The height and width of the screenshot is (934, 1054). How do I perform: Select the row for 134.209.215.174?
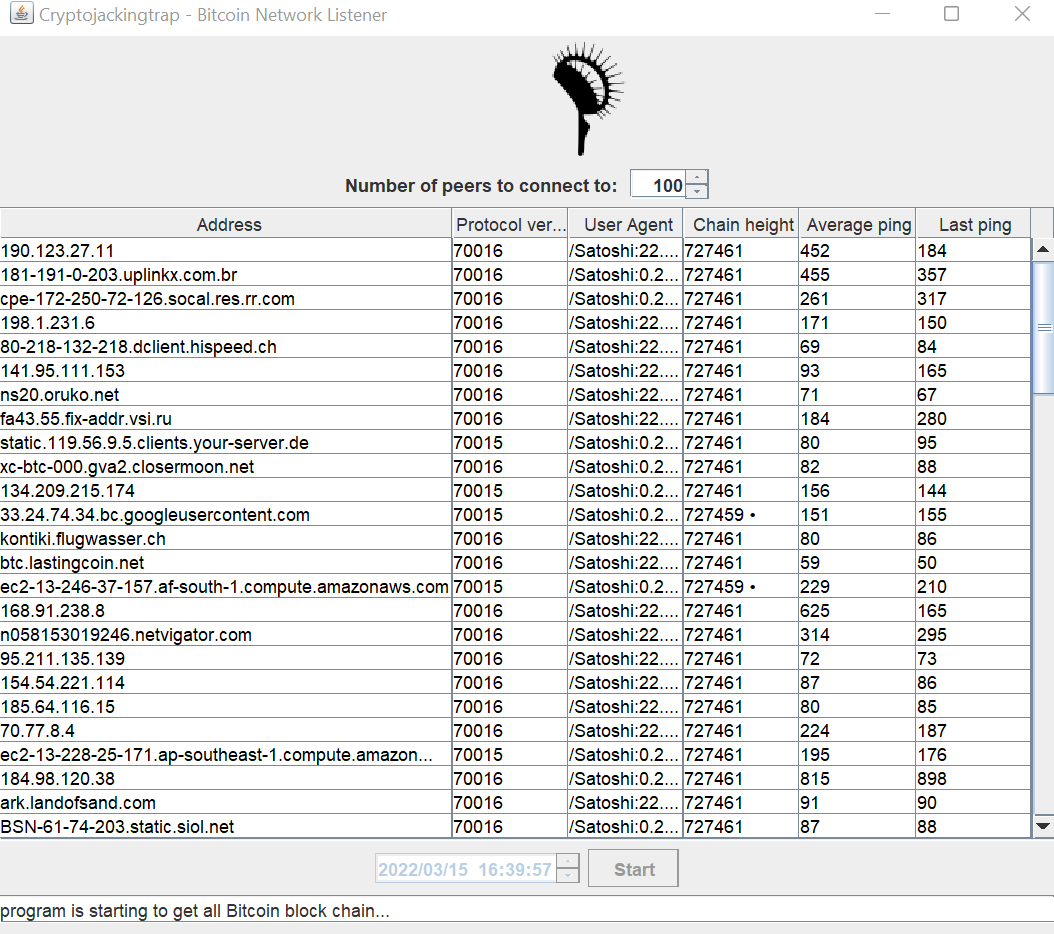point(515,490)
